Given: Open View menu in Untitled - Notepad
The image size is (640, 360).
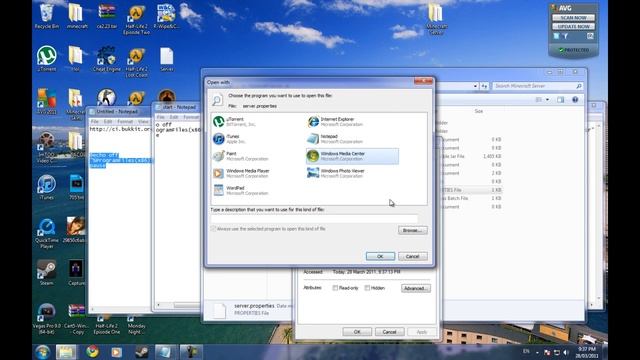Looking at the screenshot, I should [143, 122].
